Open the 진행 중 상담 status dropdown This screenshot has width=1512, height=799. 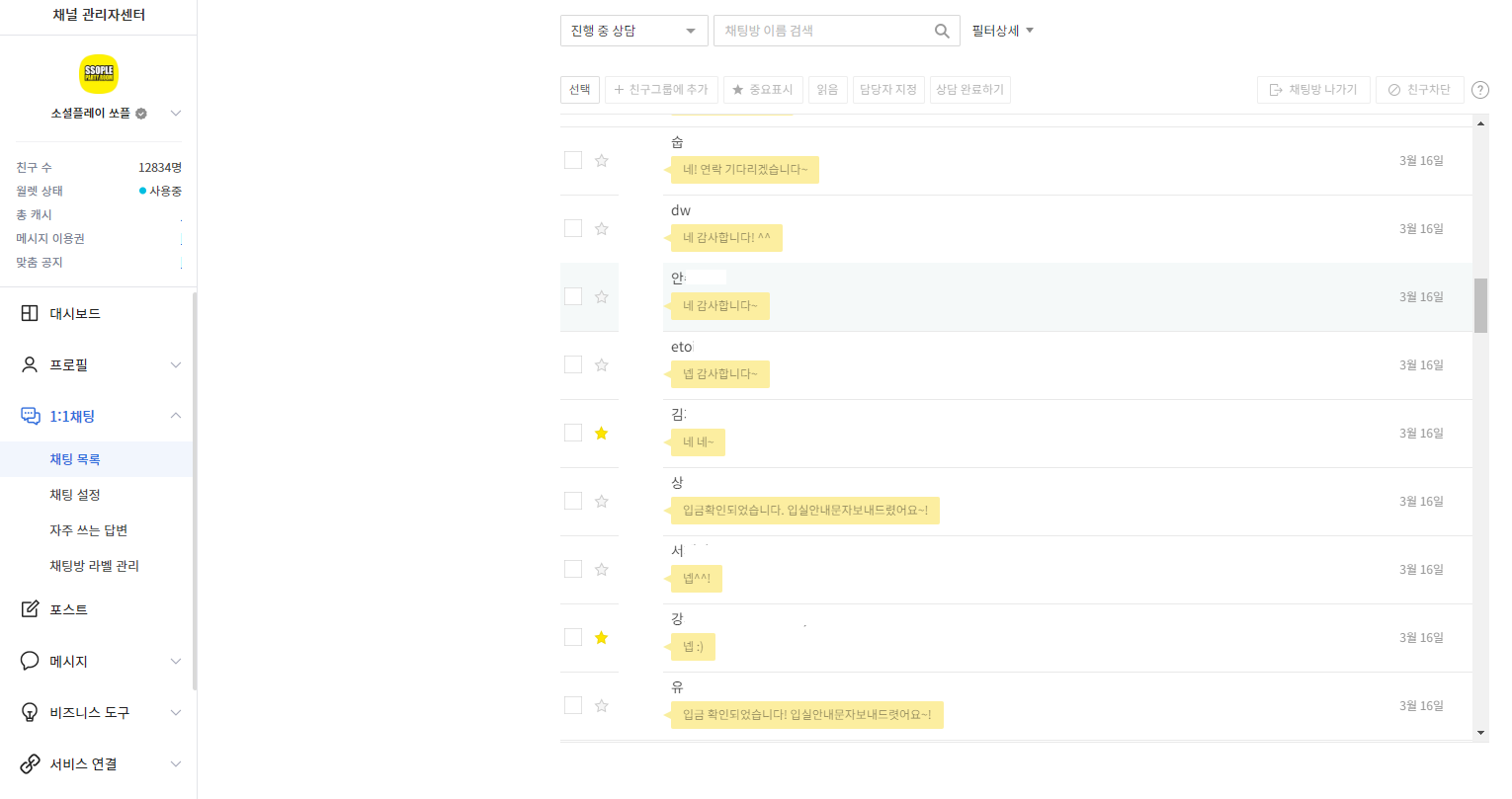(x=633, y=31)
